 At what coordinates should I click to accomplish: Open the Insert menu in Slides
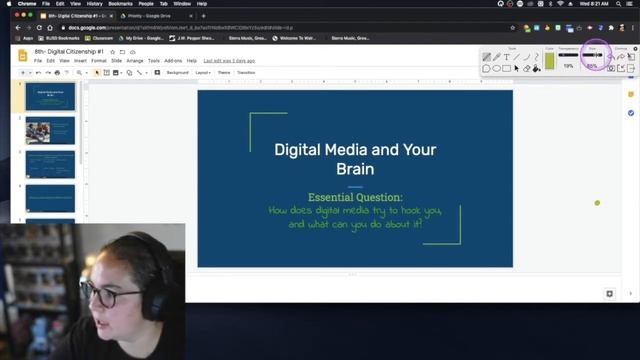click(x=80, y=61)
